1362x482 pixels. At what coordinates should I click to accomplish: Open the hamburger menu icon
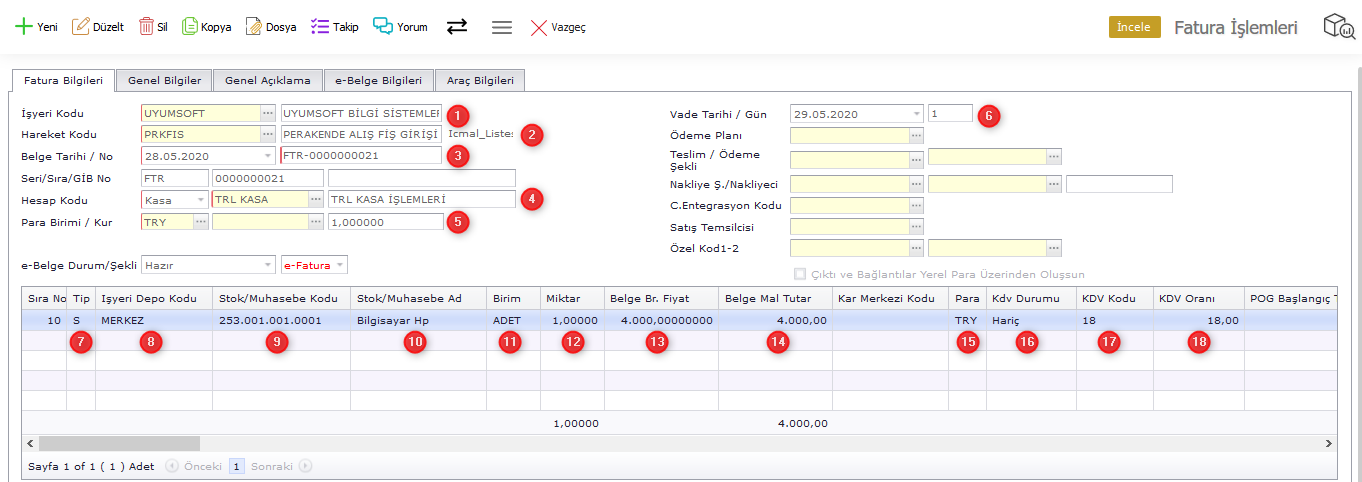[502, 27]
